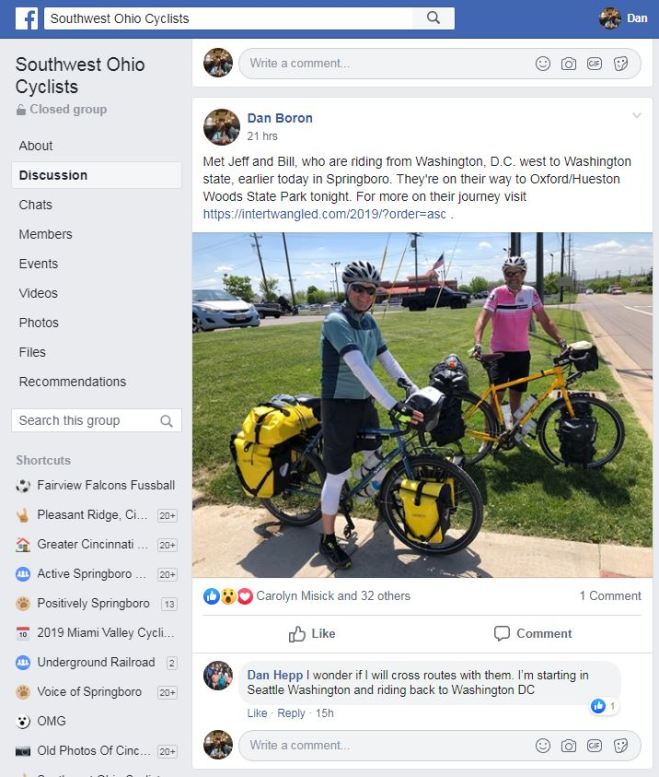Like Dan Boron's post

312,633
